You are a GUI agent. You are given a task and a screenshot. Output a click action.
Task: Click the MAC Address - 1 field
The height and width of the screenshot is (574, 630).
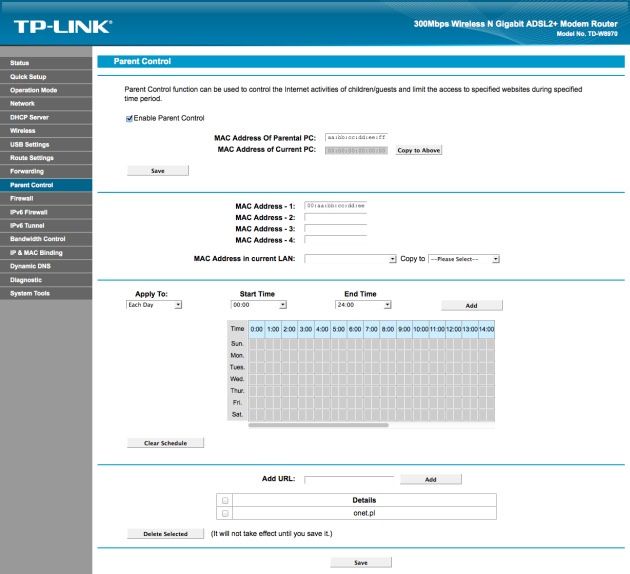tap(335, 206)
